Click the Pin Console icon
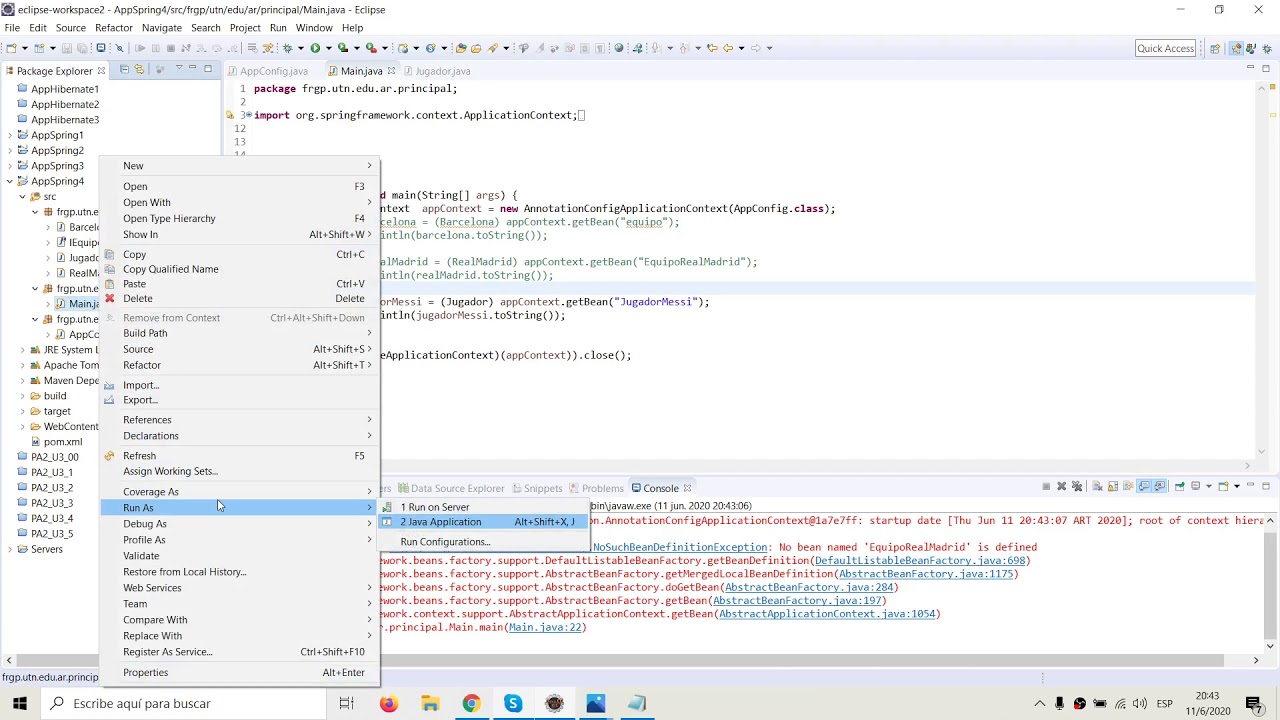The image size is (1280, 720). point(1180,487)
